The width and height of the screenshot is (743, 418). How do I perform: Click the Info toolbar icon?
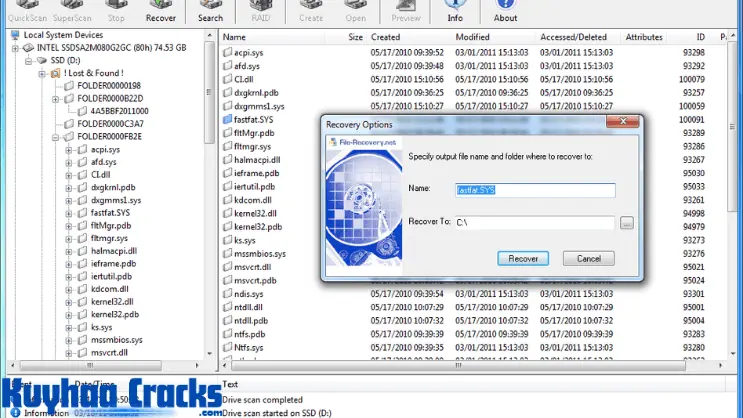pyautogui.click(x=455, y=12)
